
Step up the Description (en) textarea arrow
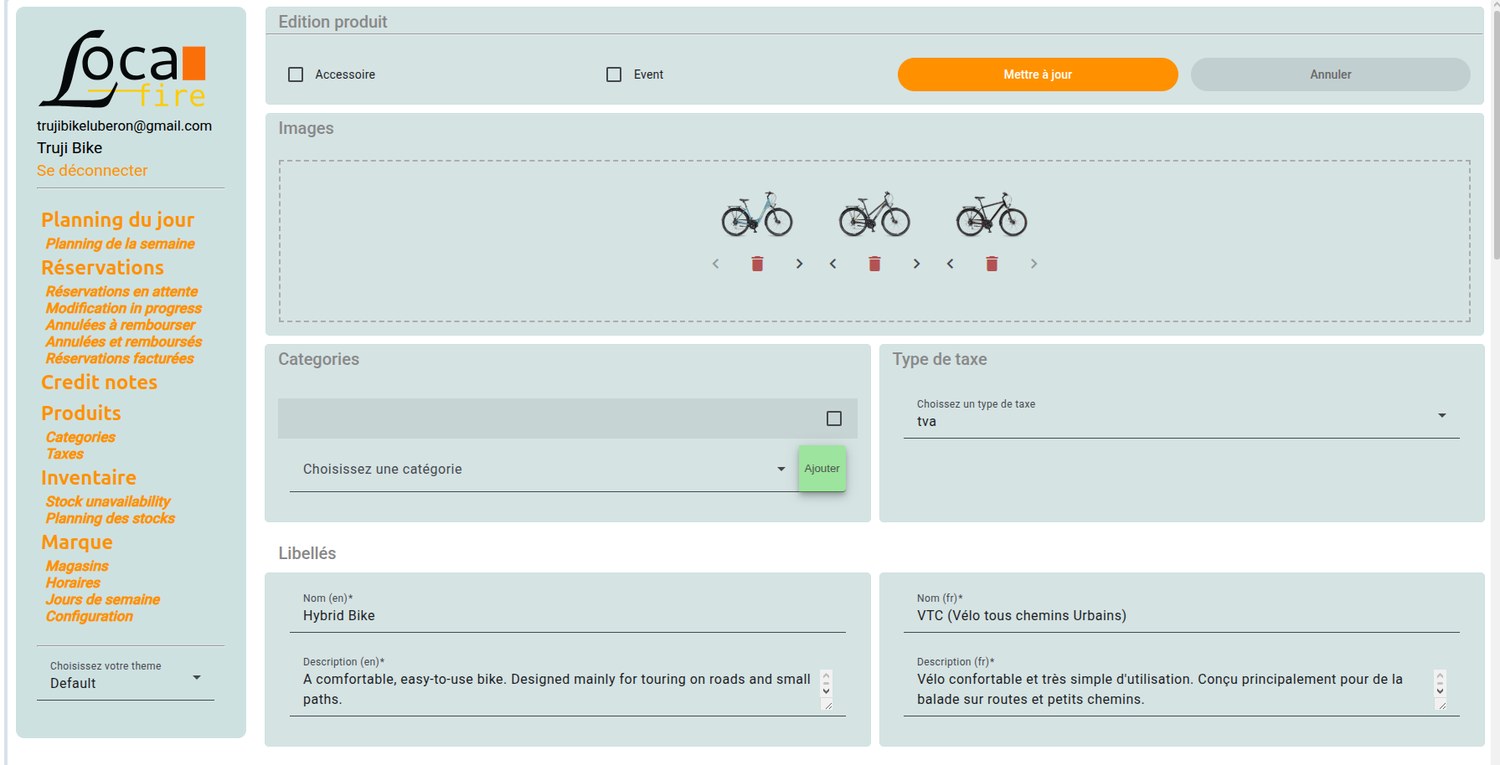[826, 677]
